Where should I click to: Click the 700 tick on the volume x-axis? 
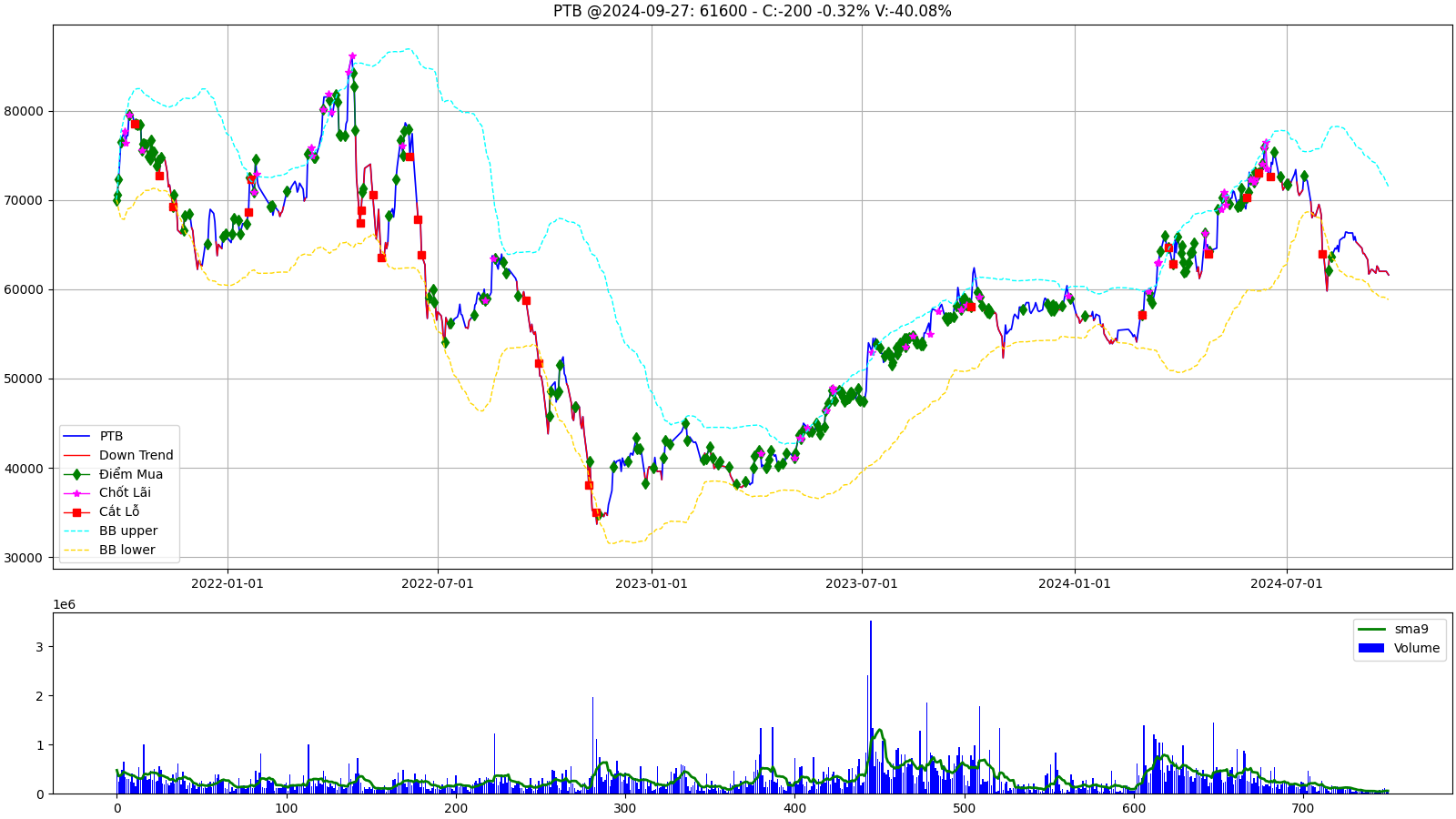click(1303, 808)
